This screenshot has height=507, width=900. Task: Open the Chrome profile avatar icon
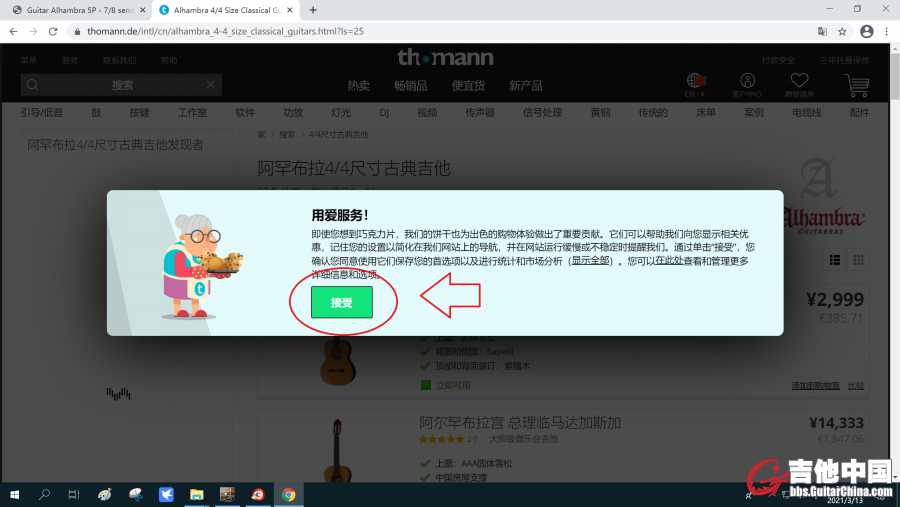867,32
